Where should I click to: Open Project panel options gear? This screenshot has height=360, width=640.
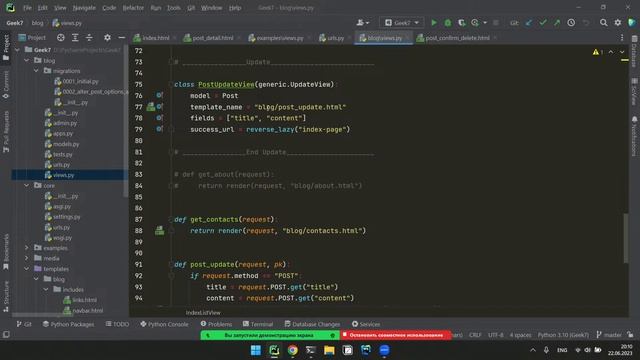[x=107, y=38]
